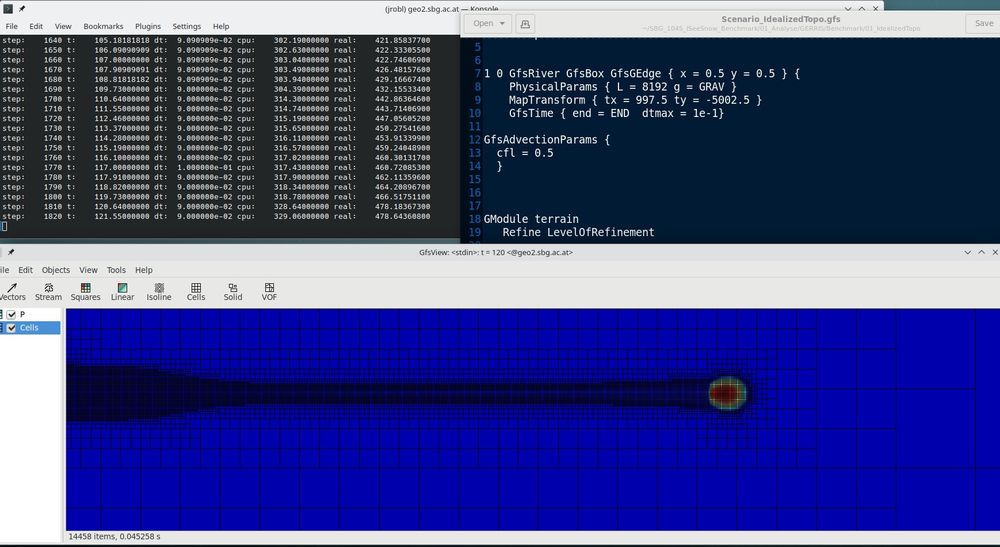Click the new document icon beside Open

525,24
